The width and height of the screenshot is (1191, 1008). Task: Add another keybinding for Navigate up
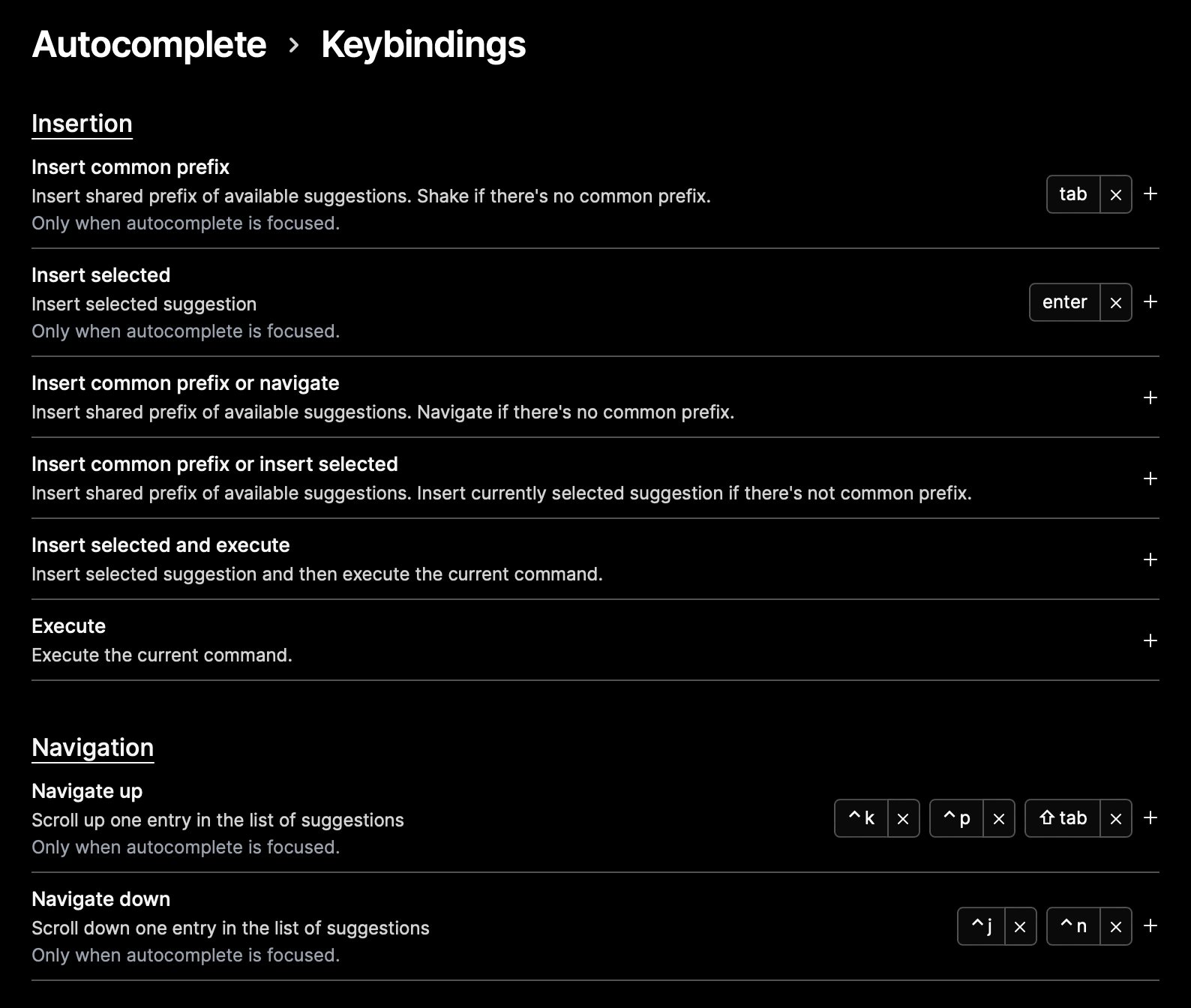coord(1150,818)
